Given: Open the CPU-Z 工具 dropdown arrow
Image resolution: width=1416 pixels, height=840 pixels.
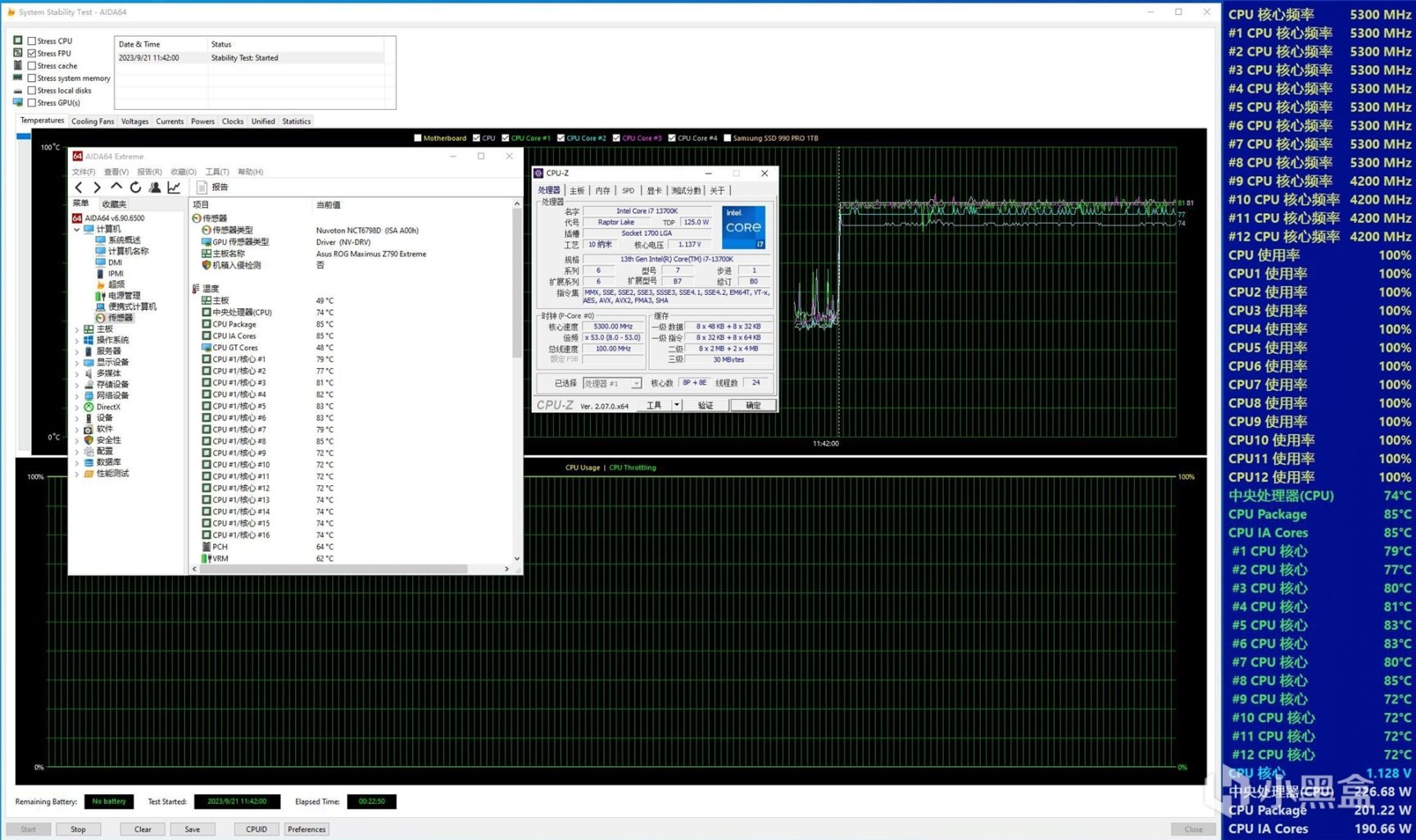Looking at the screenshot, I should pyautogui.click(x=677, y=405).
